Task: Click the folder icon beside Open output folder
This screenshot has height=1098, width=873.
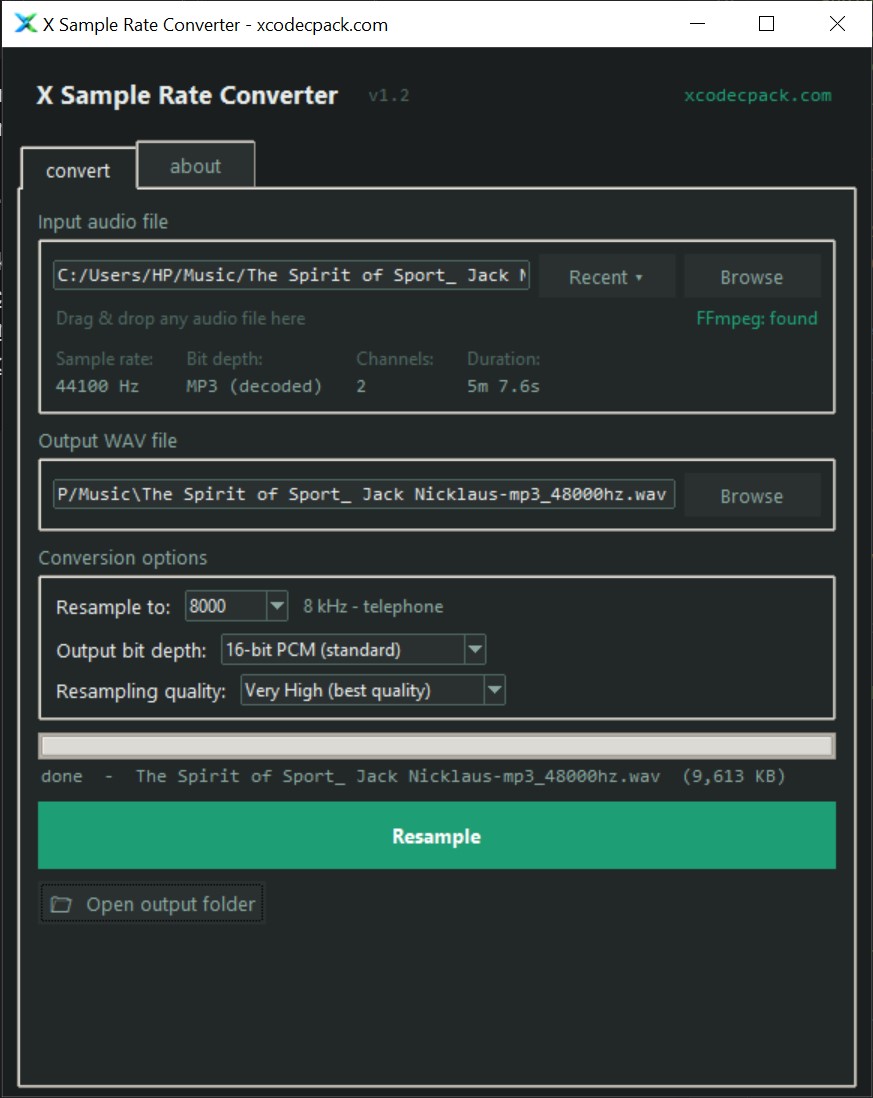Action: point(61,904)
